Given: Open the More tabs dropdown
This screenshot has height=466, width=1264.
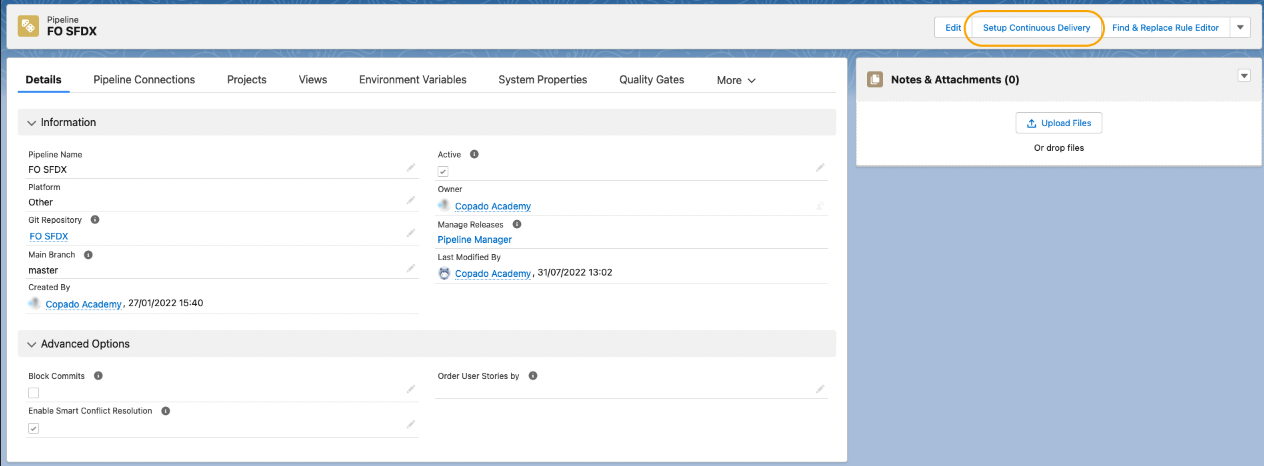Looking at the screenshot, I should [x=736, y=80].
